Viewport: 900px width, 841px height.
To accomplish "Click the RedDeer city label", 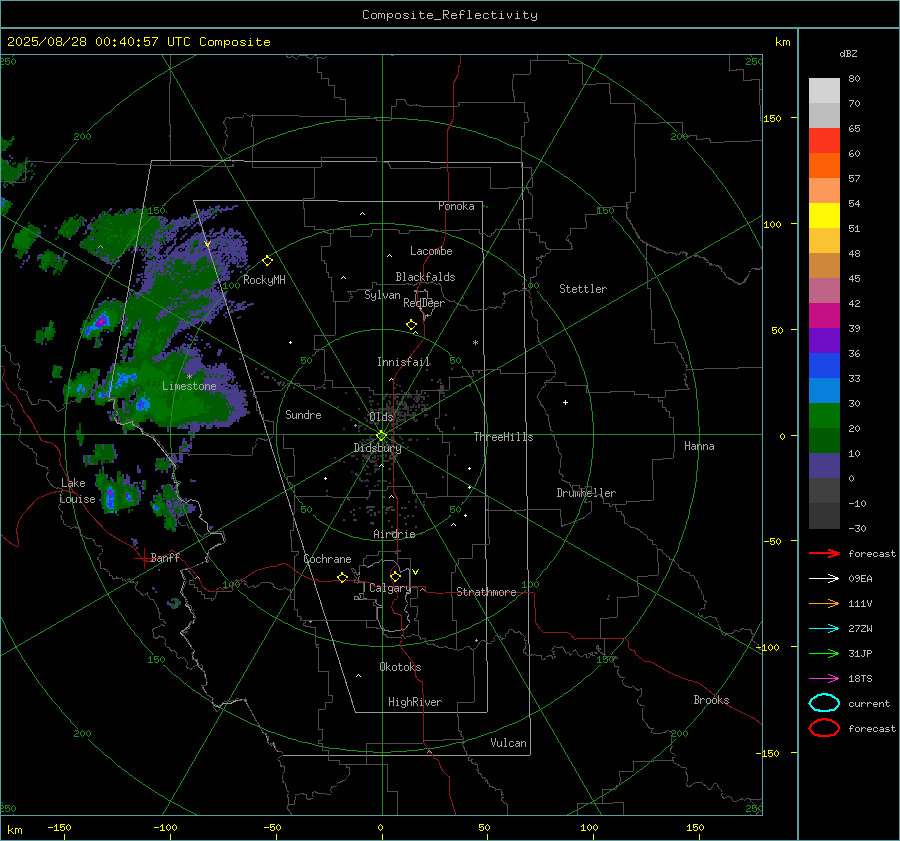I will coord(424,303).
